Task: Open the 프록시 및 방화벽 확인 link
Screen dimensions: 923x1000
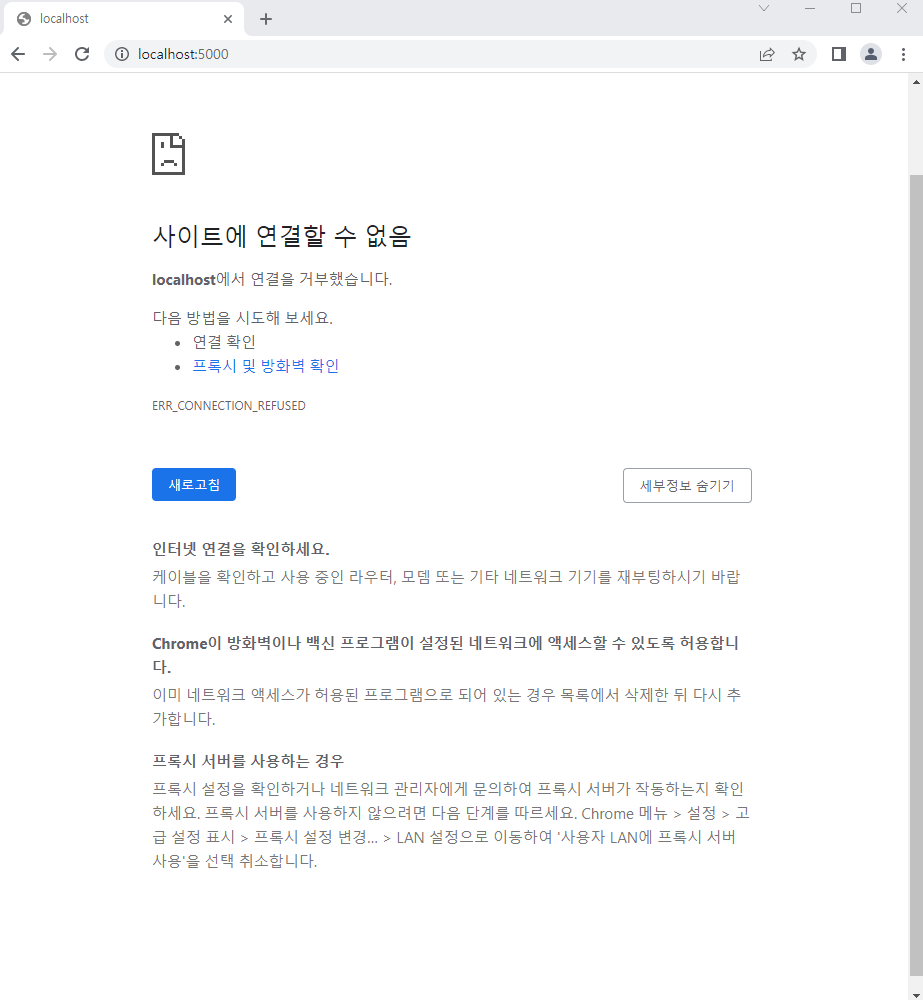Action: click(x=265, y=366)
